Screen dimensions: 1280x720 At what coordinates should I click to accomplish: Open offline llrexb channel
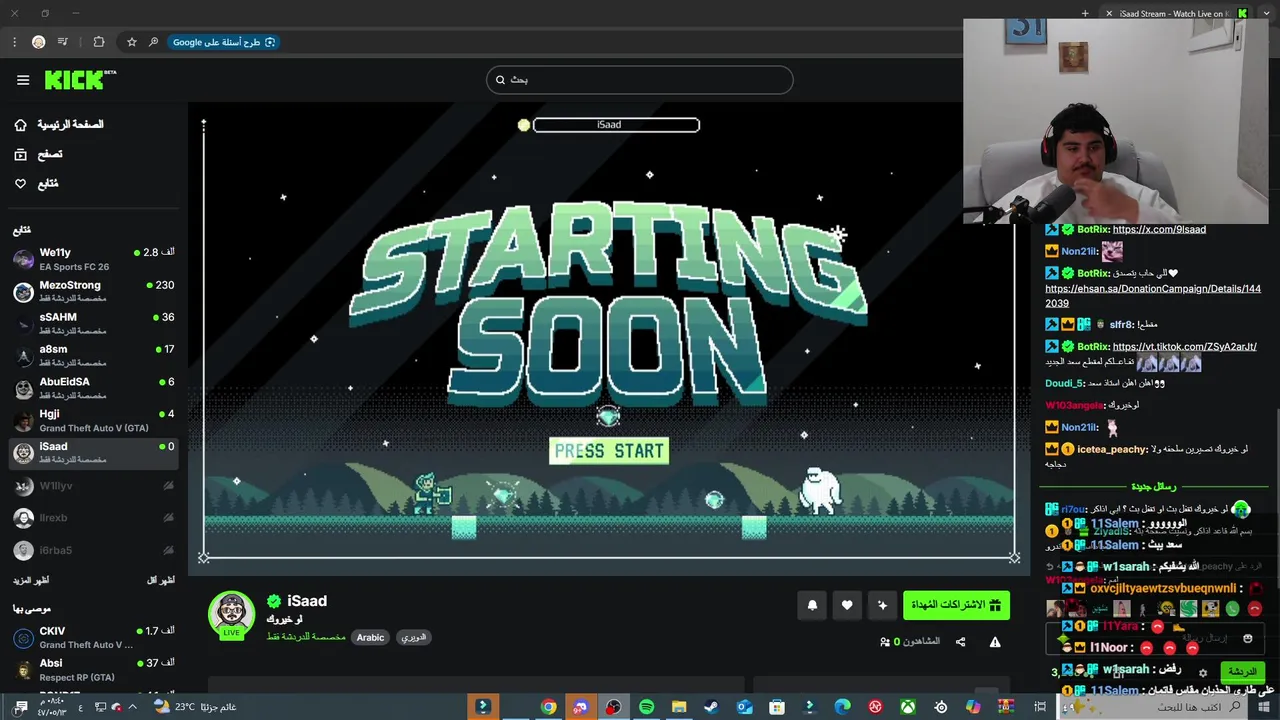[94, 518]
